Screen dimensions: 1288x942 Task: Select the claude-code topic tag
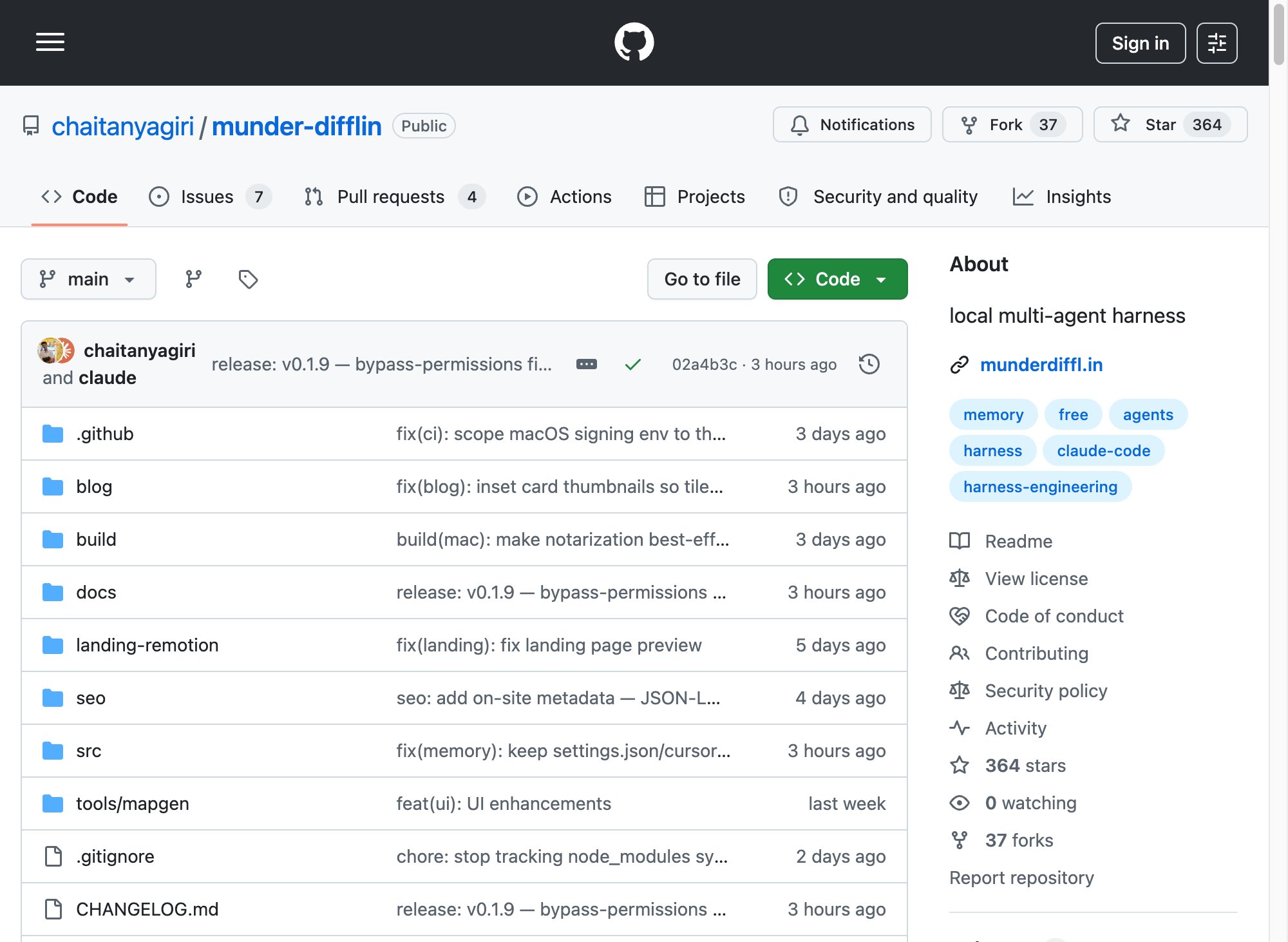tap(1103, 450)
